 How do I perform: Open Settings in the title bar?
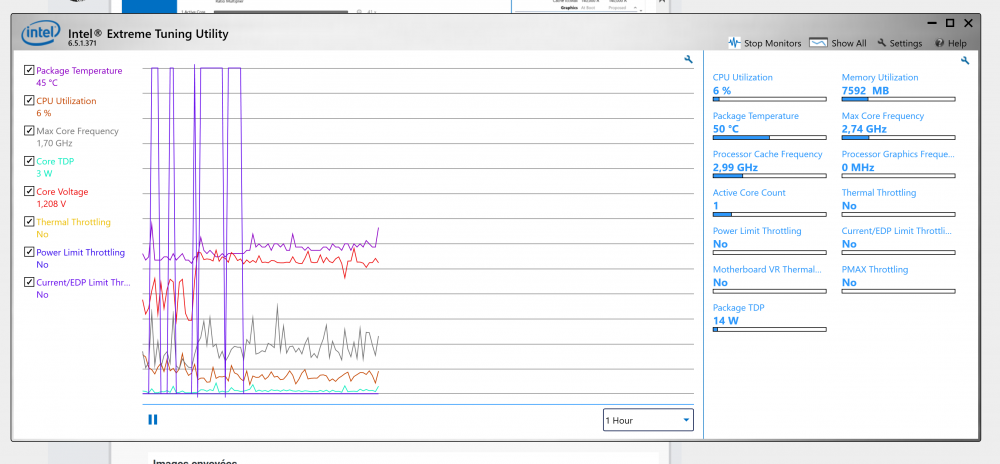click(900, 43)
